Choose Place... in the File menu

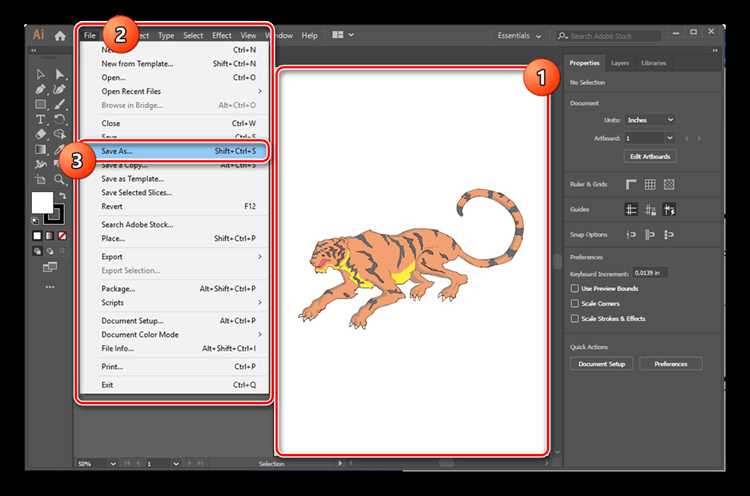[x=174, y=238]
